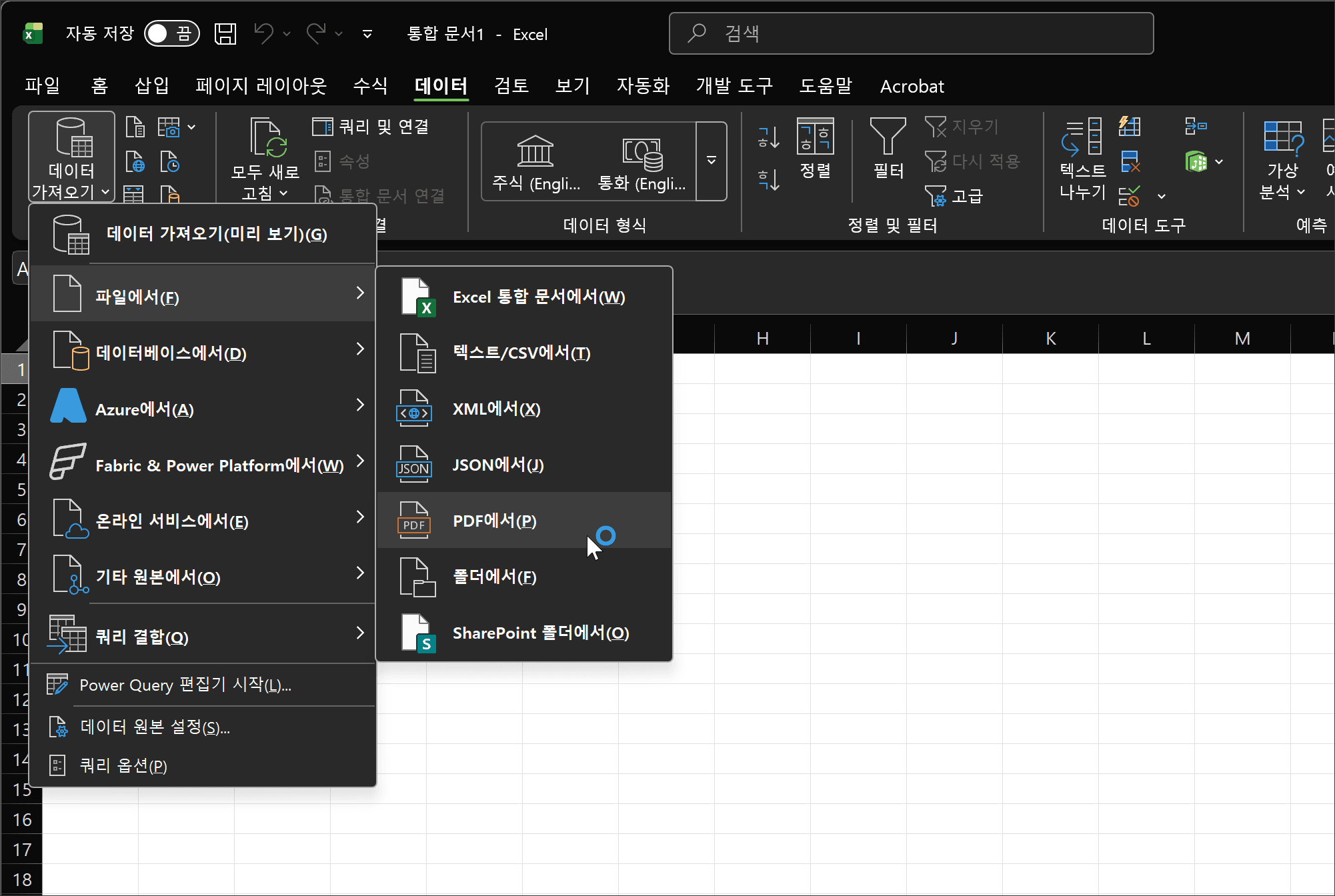The height and width of the screenshot is (896, 1335).
Task: Open the 가상 분석 what-if dropdown
Action: click(1282, 160)
